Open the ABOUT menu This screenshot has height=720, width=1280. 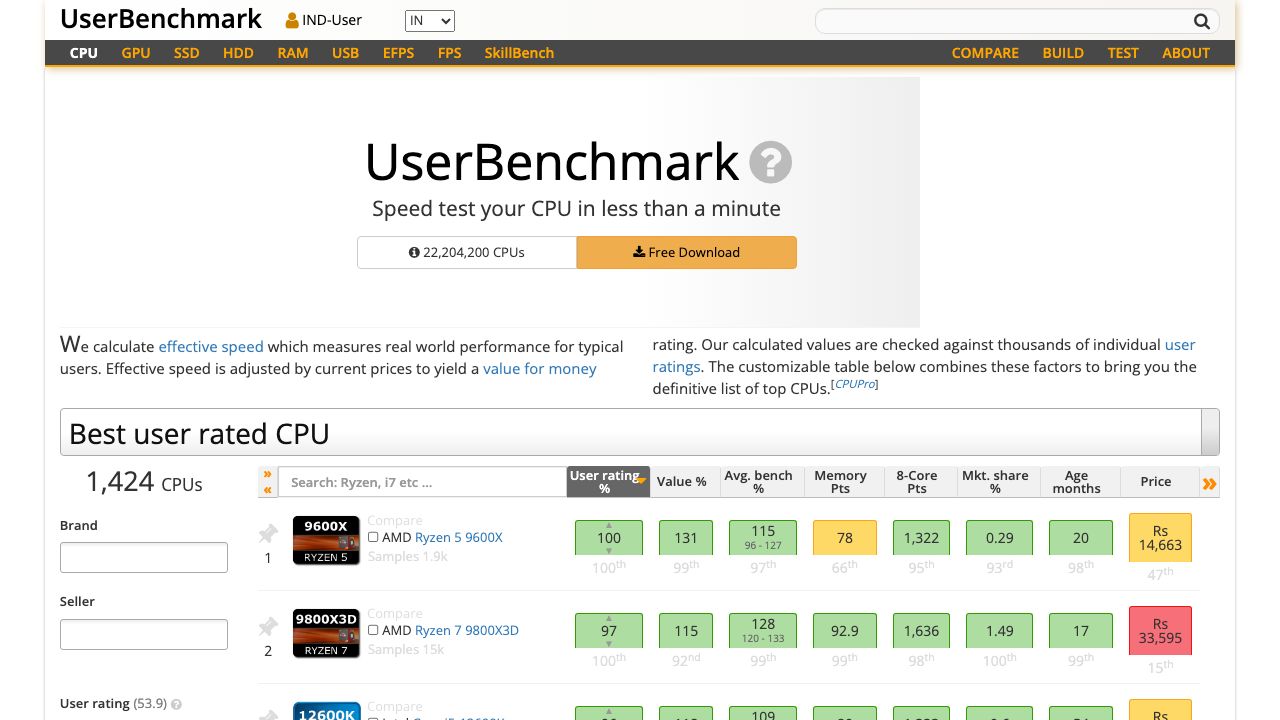tap(1186, 53)
